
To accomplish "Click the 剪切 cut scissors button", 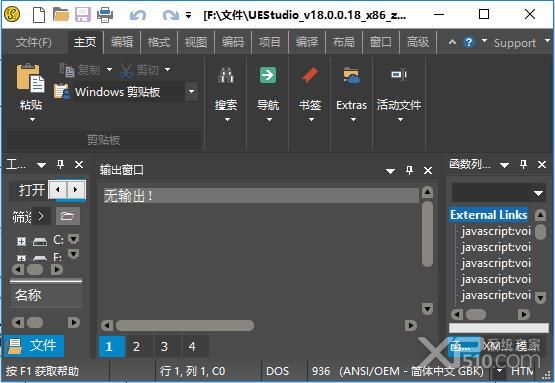I will coord(139,70).
